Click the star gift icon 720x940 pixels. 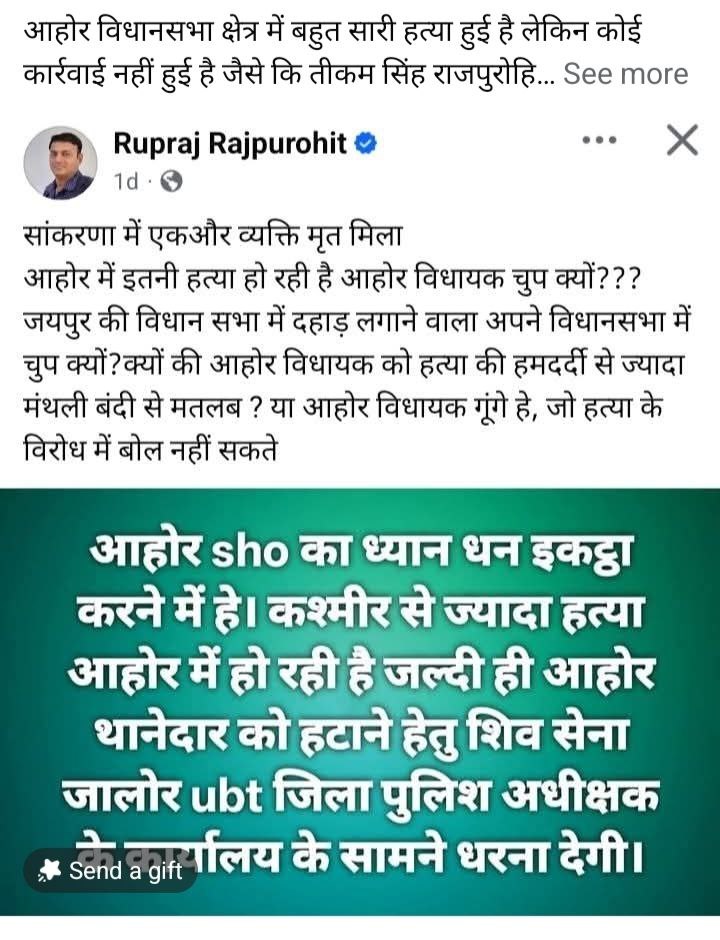point(49,870)
